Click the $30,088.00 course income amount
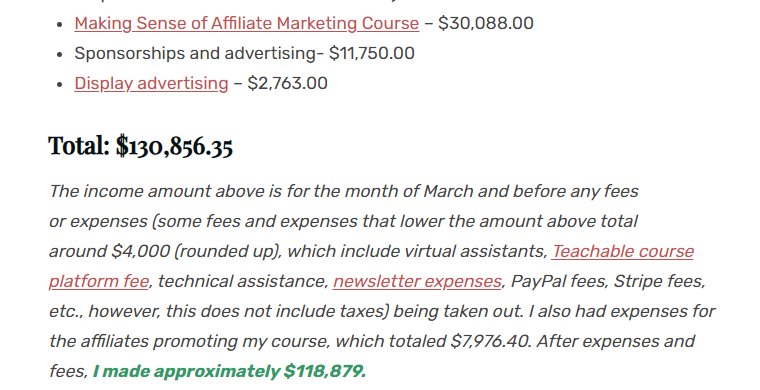Viewport: 760px width, 390px height. 486,23
